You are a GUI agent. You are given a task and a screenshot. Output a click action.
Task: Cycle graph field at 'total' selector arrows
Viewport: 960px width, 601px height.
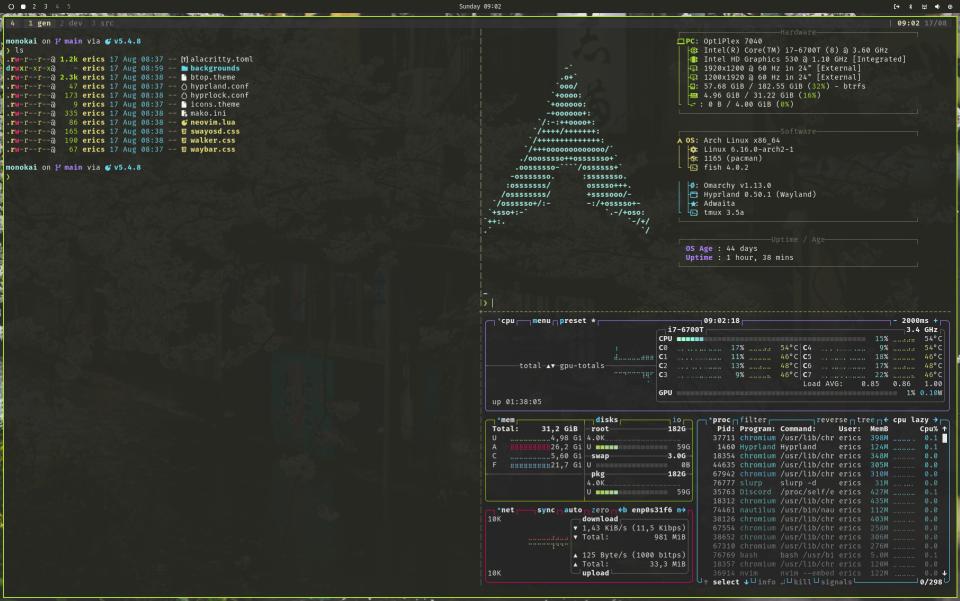pos(550,366)
